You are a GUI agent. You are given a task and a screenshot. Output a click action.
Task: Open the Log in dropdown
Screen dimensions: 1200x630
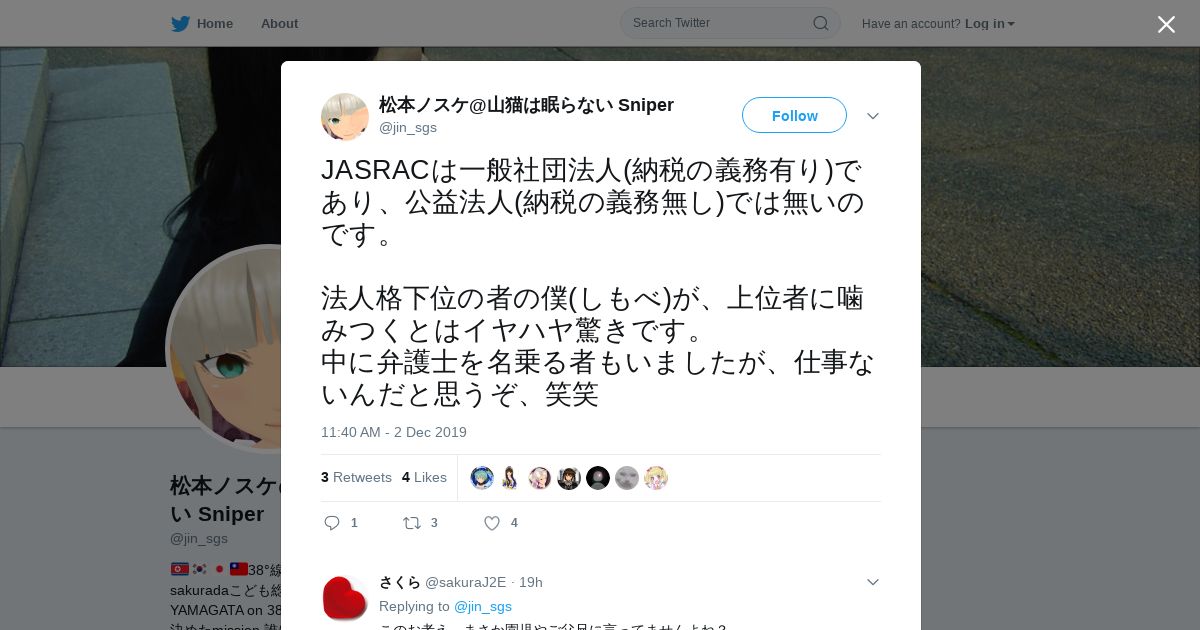pos(990,24)
